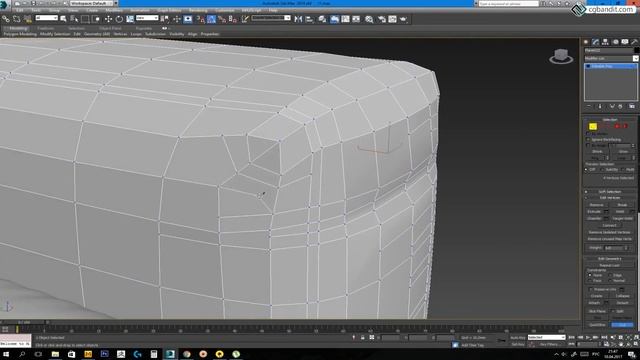Open the Edit menu
Viewport: 640px width, 360px height.
19,10
